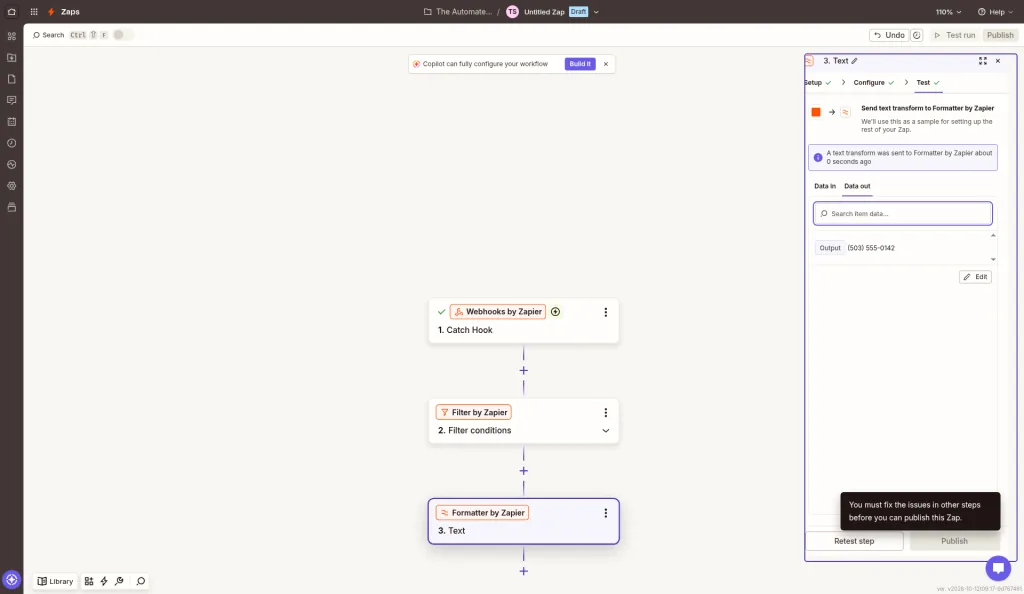Viewport: 1024px width, 594px height.
Task: Select the Webhooks Catch Hook step card
Action: [523, 320]
